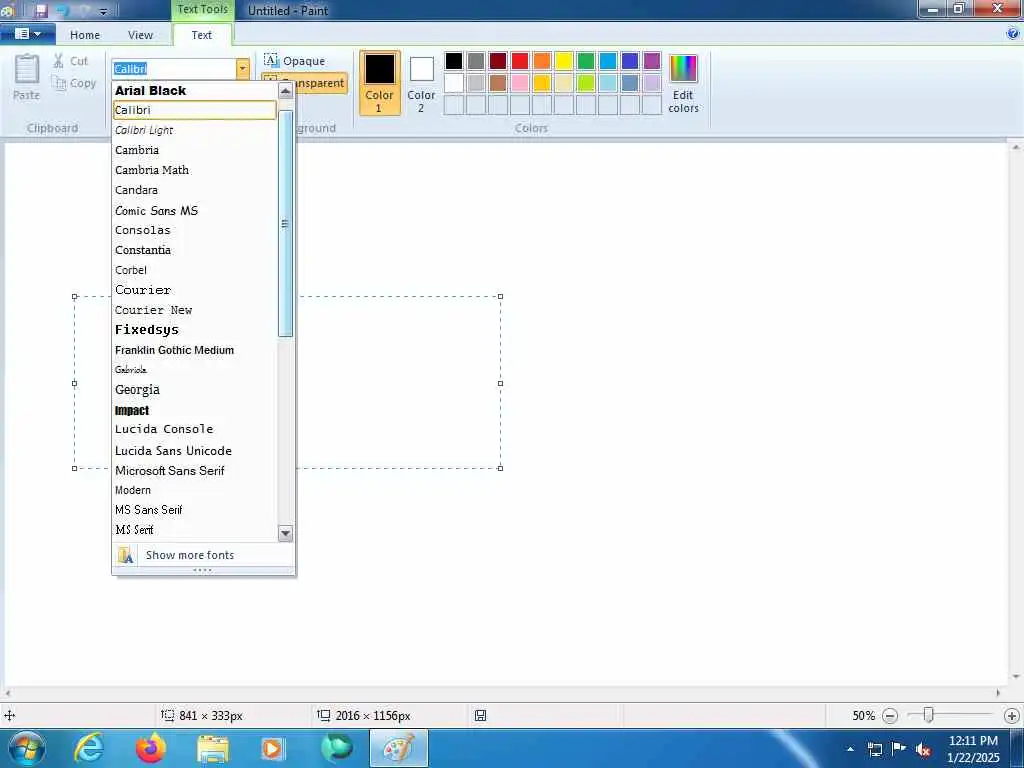This screenshot has width=1024, height=768.
Task: Select Constantia font entry
Action: coord(195,250)
